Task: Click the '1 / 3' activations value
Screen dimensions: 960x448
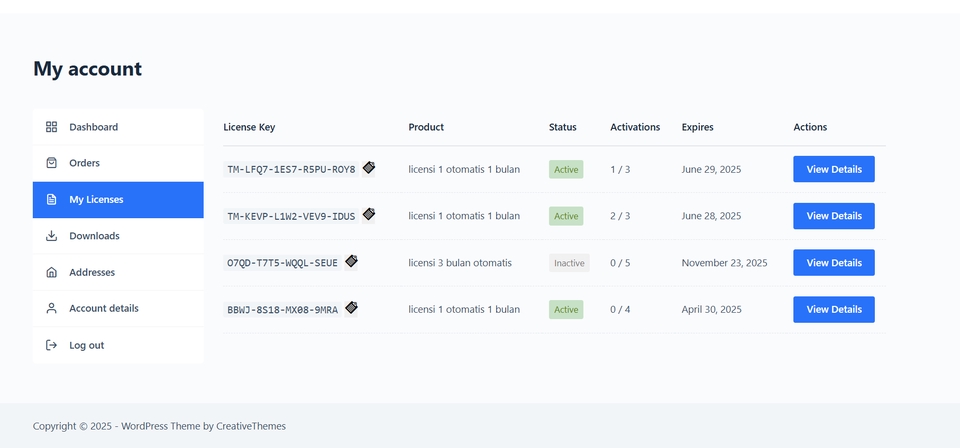Action: point(620,169)
